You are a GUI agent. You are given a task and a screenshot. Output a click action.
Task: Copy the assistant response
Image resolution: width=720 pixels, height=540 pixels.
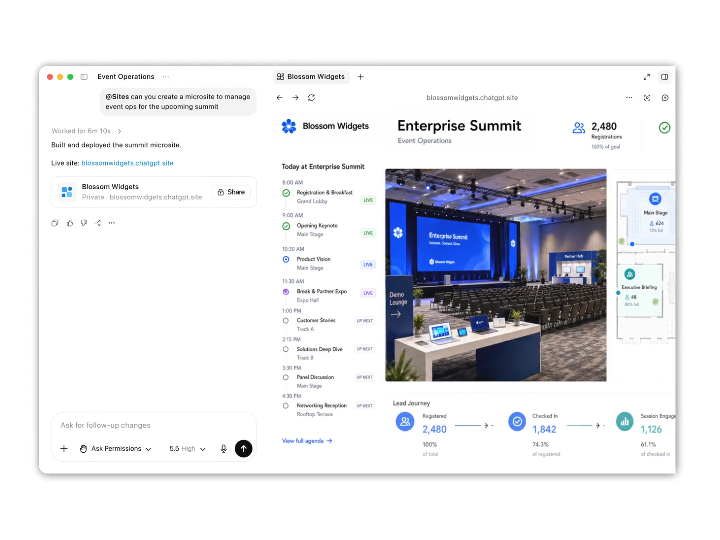click(55, 223)
